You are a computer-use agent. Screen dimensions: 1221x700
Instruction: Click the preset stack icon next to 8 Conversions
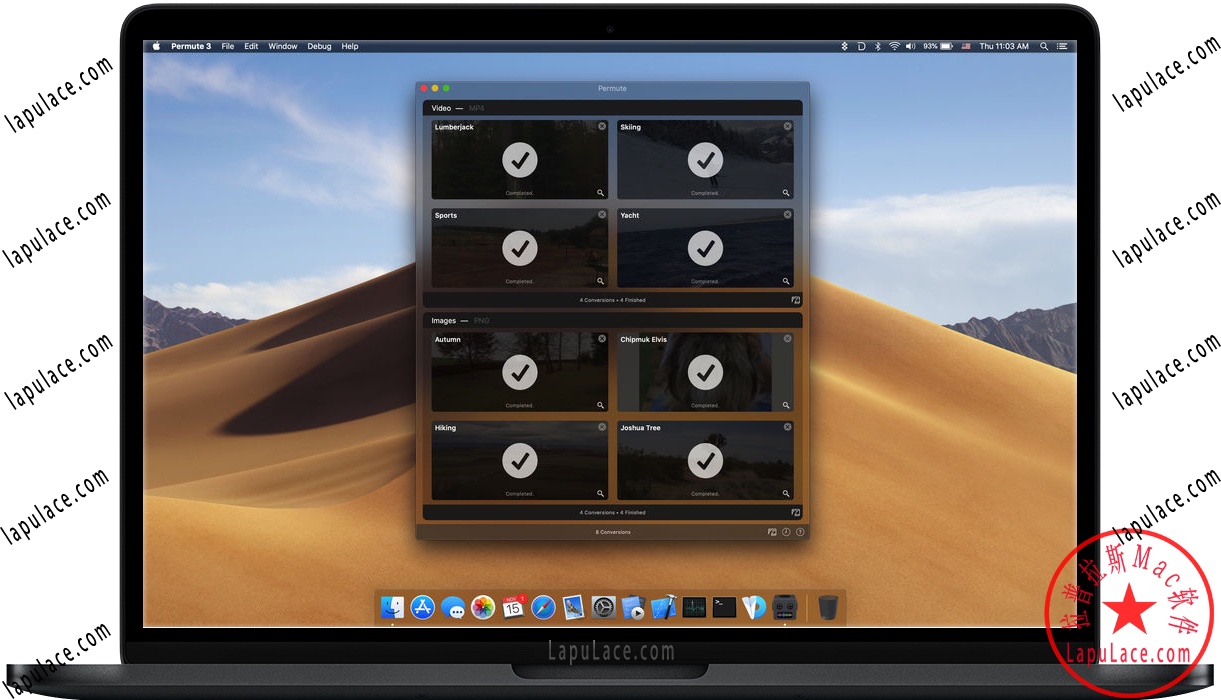click(x=771, y=532)
